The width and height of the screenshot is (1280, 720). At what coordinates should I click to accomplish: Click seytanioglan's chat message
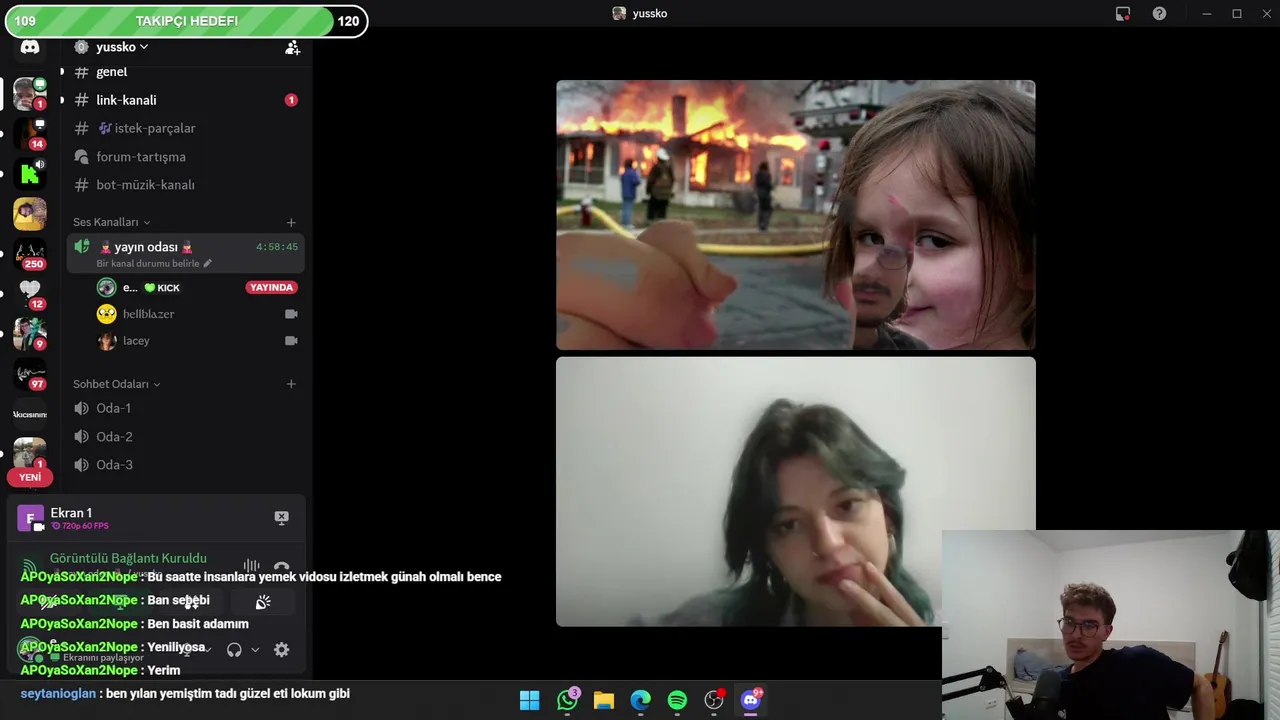point(185,693)
